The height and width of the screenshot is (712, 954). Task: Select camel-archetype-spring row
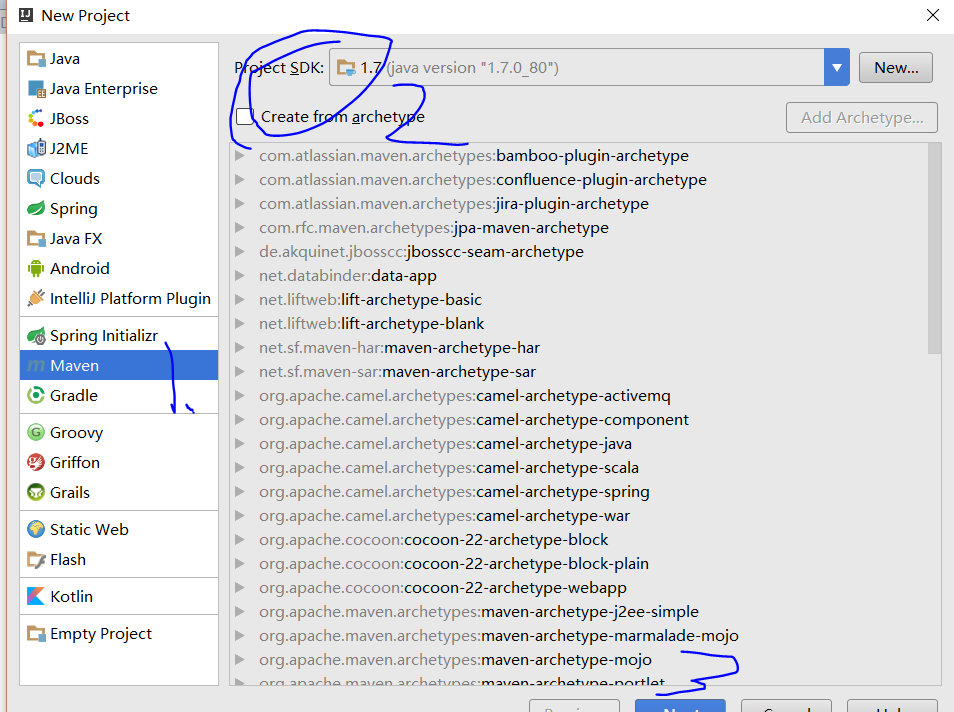click(x=579, y=492)
